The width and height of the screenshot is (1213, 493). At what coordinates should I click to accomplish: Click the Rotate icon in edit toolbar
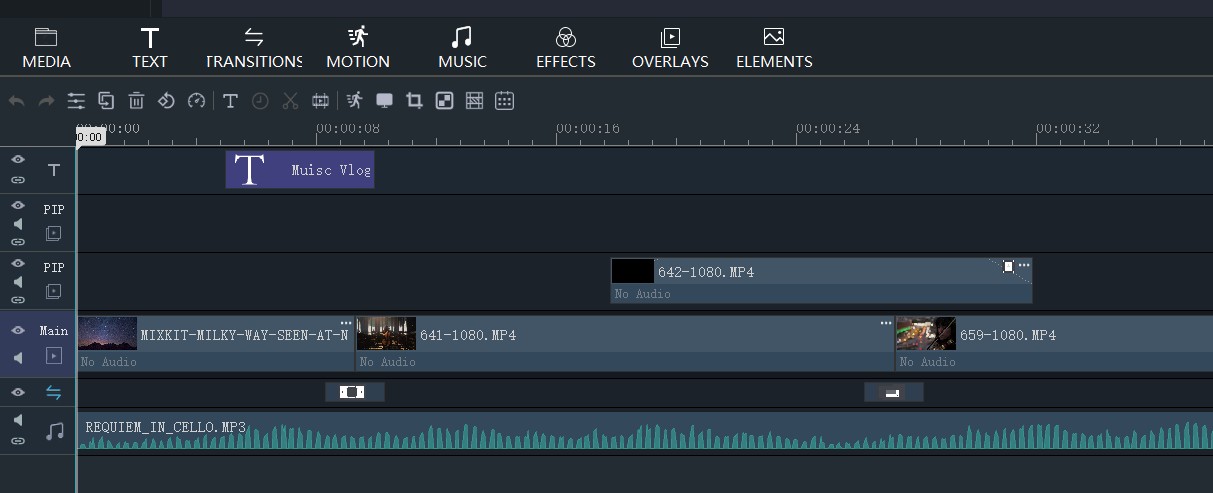point(166,101)
